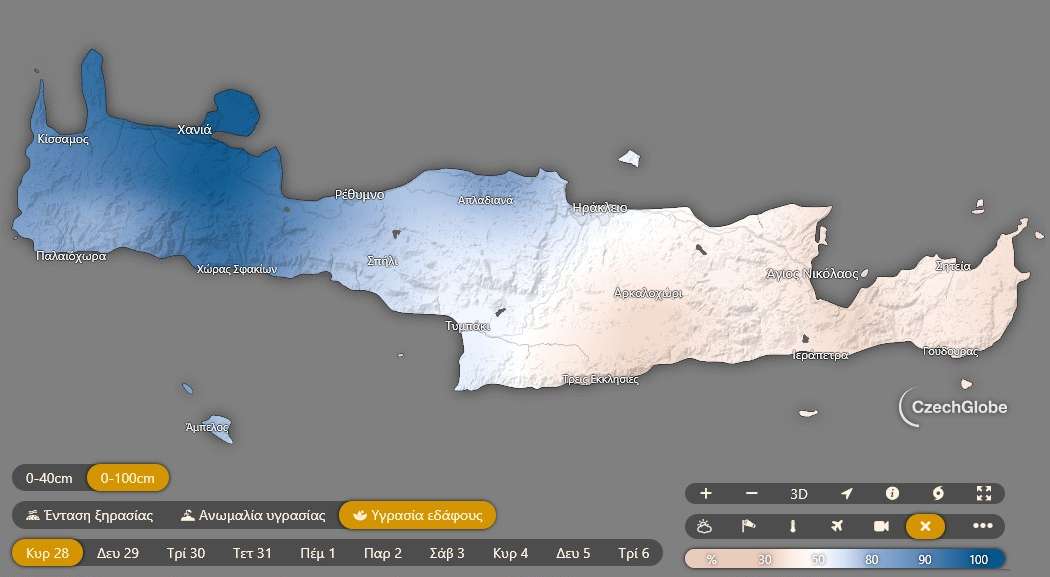
Task: Zoom out with the minus icon
Action: click(x=752, y=493)
